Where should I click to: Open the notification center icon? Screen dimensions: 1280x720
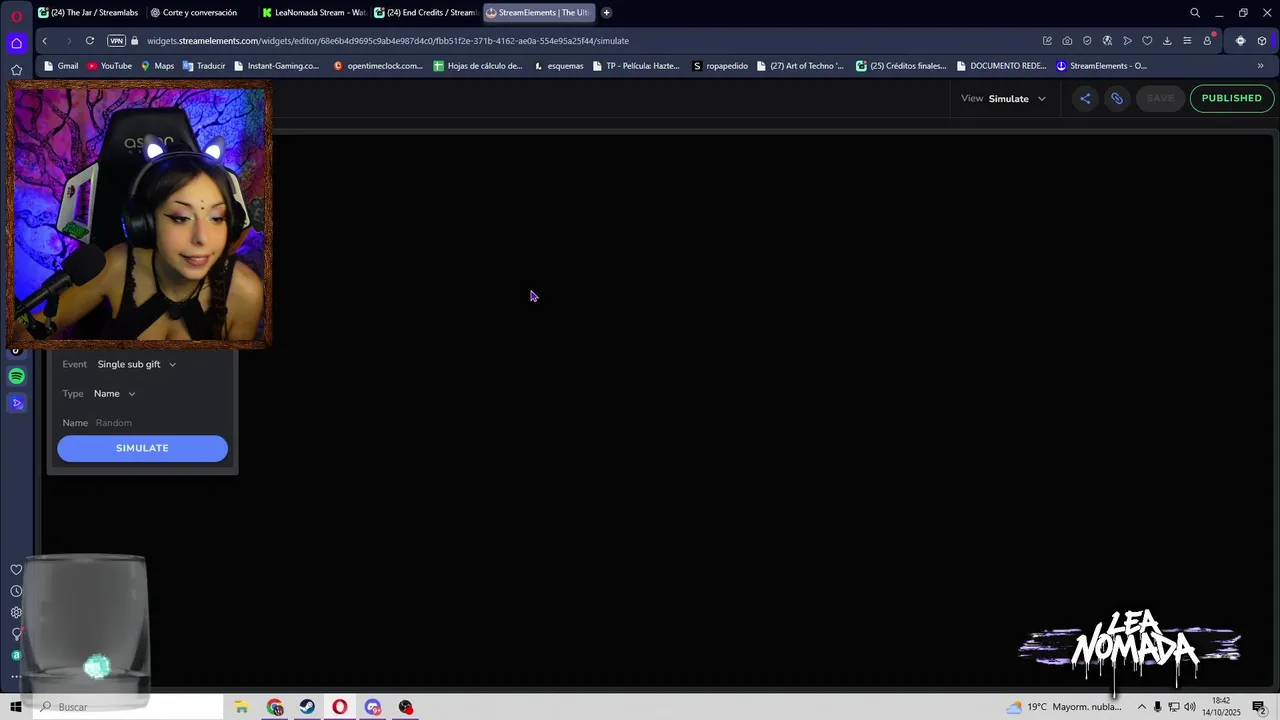1260,707
